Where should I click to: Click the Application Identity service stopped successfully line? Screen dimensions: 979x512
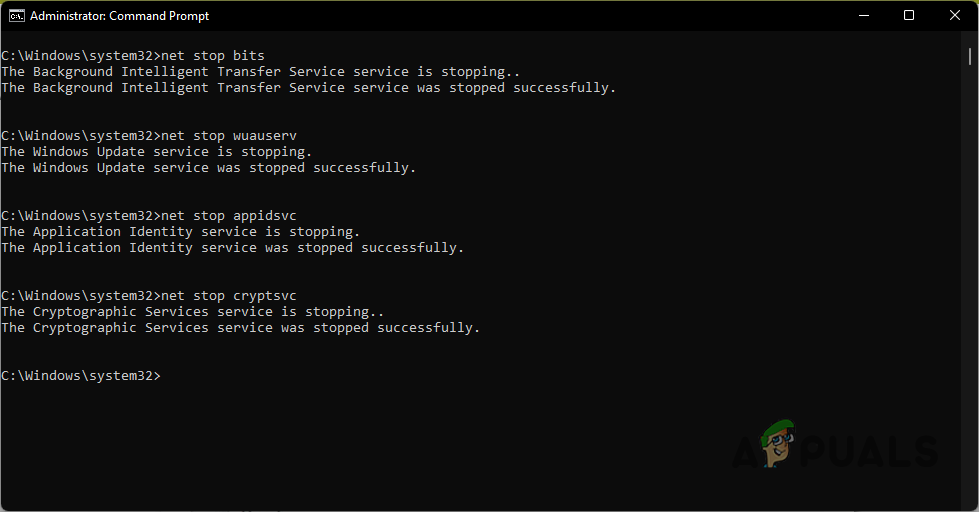232,248
